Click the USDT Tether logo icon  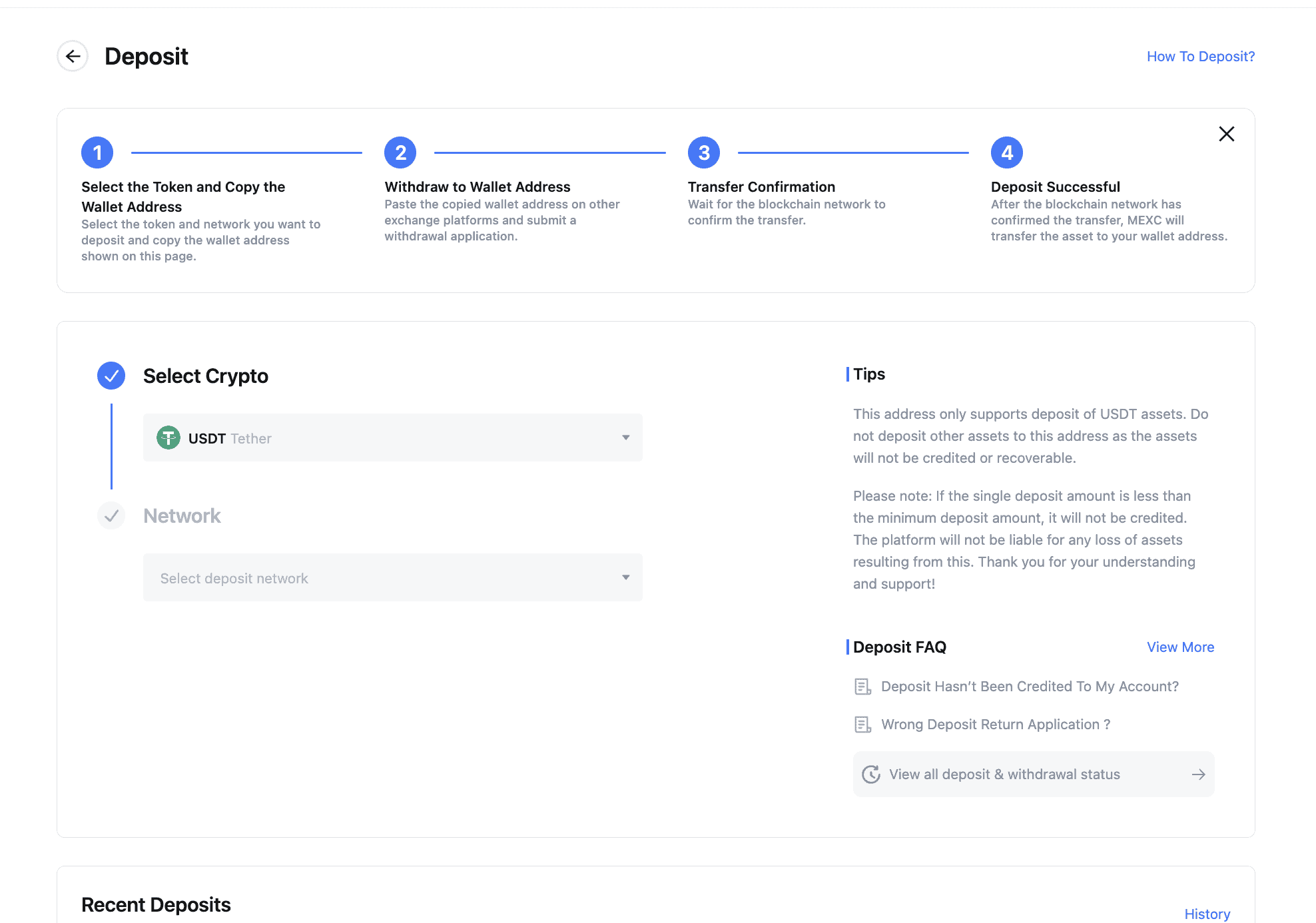[168, 438]
